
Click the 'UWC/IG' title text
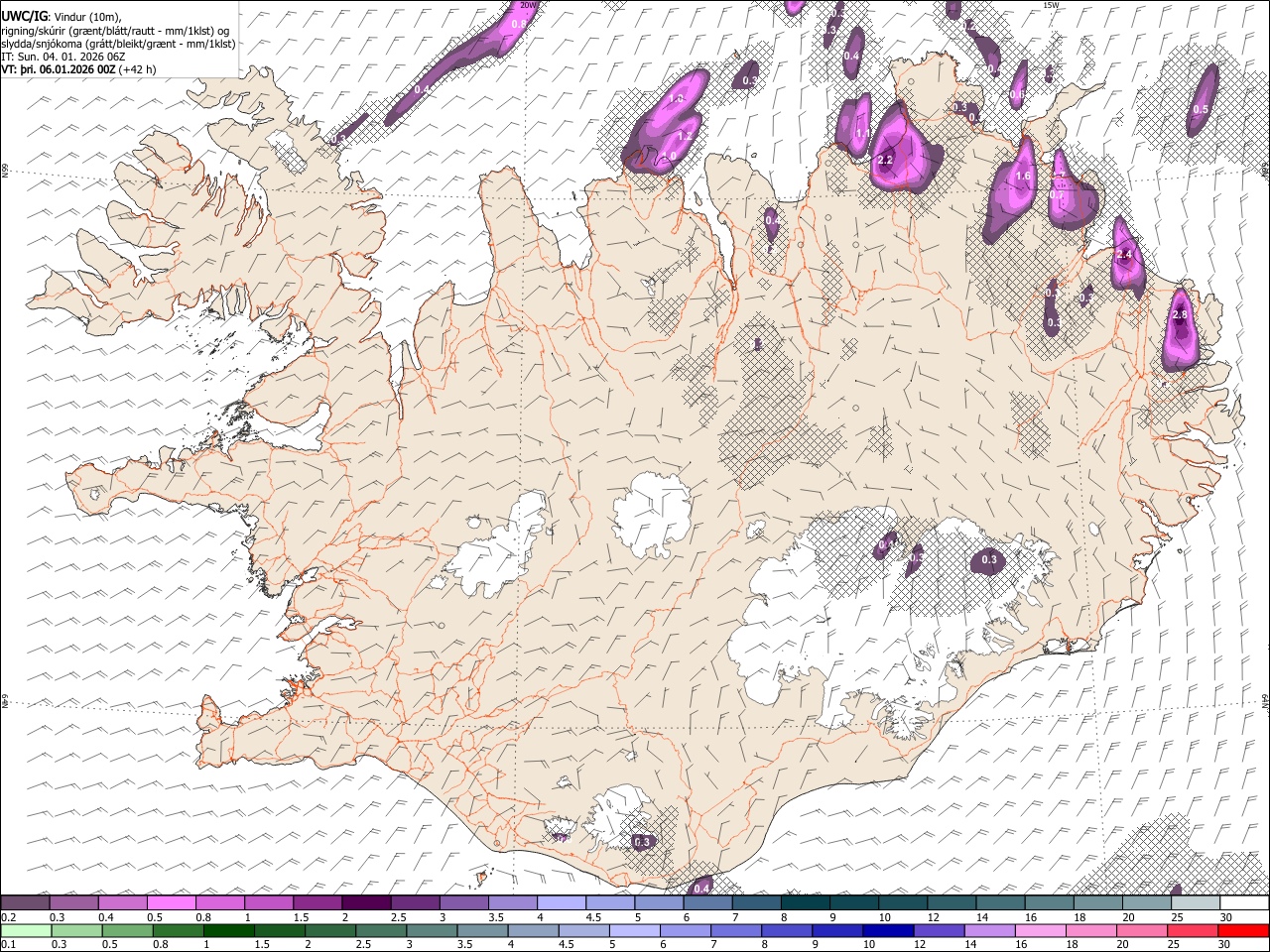click(24, 15)
